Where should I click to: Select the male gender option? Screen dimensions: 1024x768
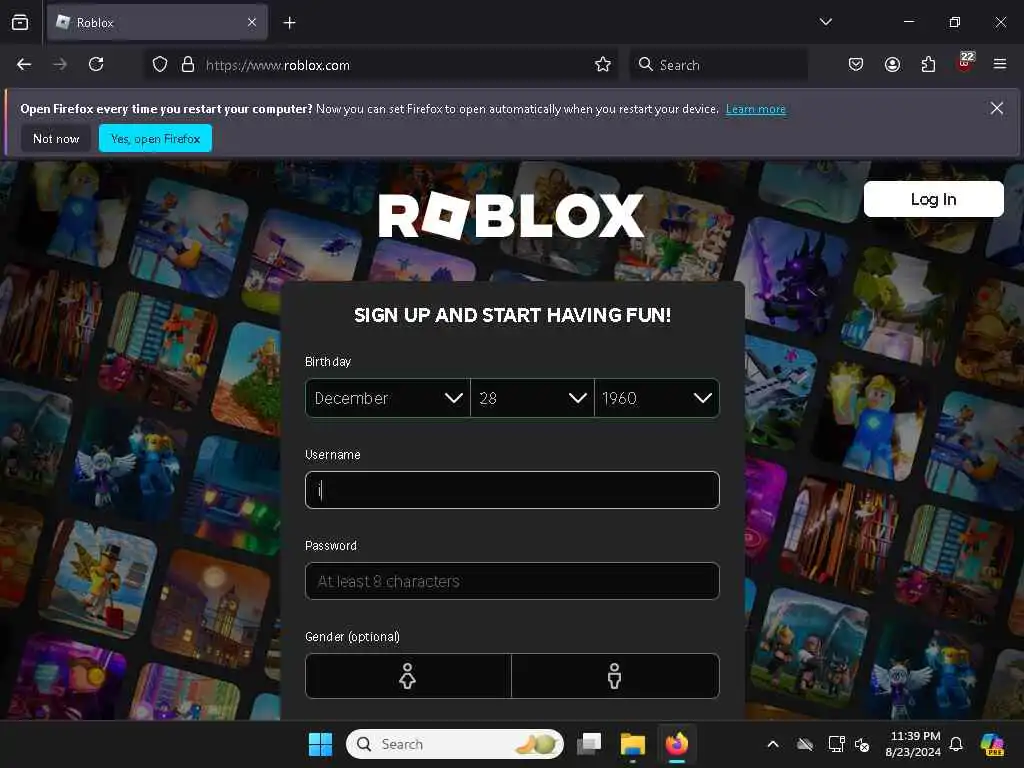pos(615,676)
